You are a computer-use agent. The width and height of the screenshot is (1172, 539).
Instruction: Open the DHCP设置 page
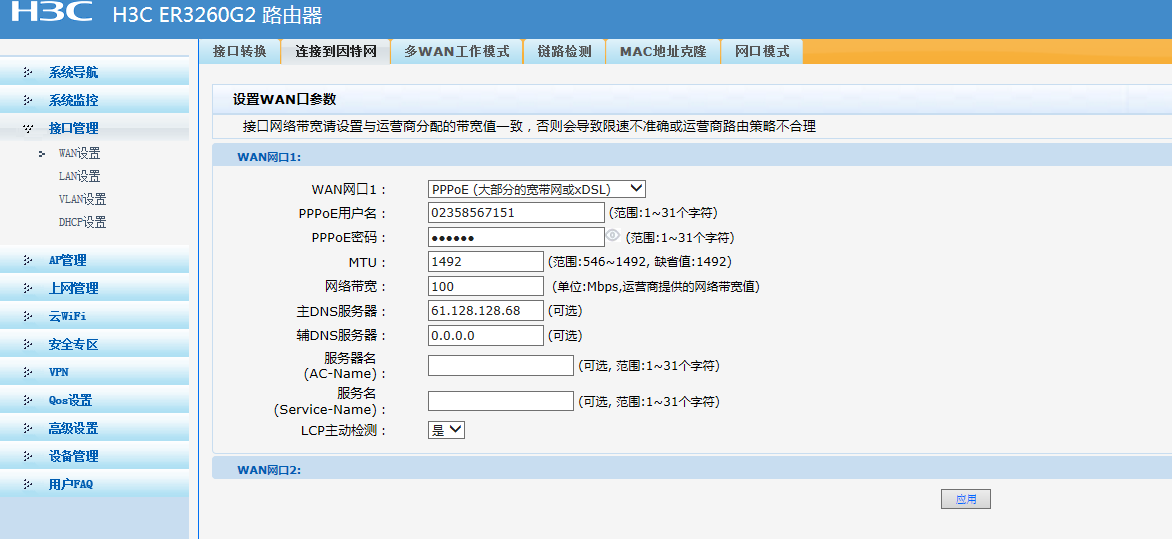click(x=82, y=223)
